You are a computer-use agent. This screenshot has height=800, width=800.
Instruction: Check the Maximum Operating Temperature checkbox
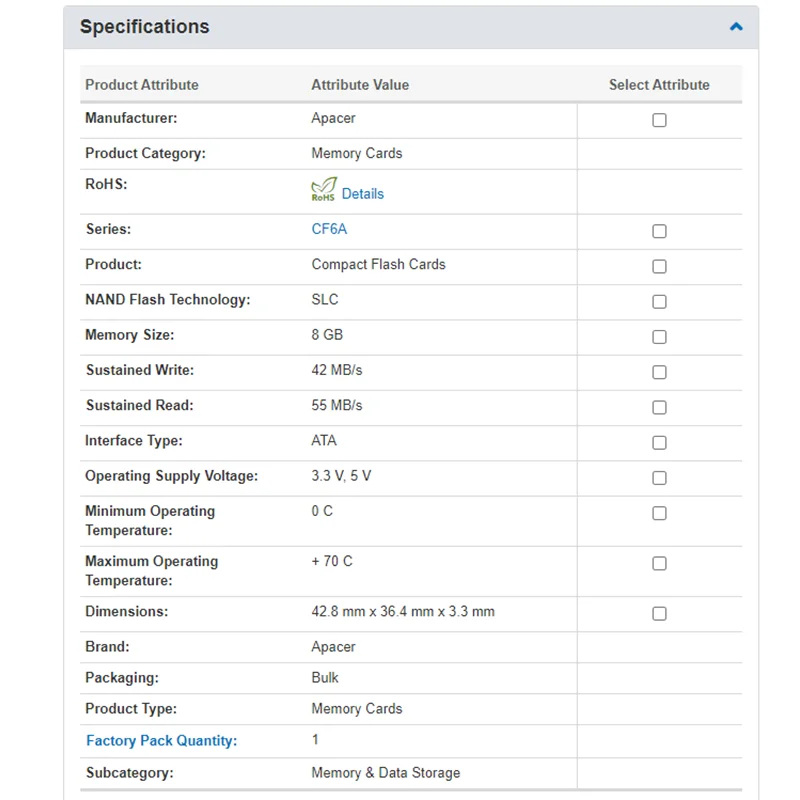tap(659, 563)
